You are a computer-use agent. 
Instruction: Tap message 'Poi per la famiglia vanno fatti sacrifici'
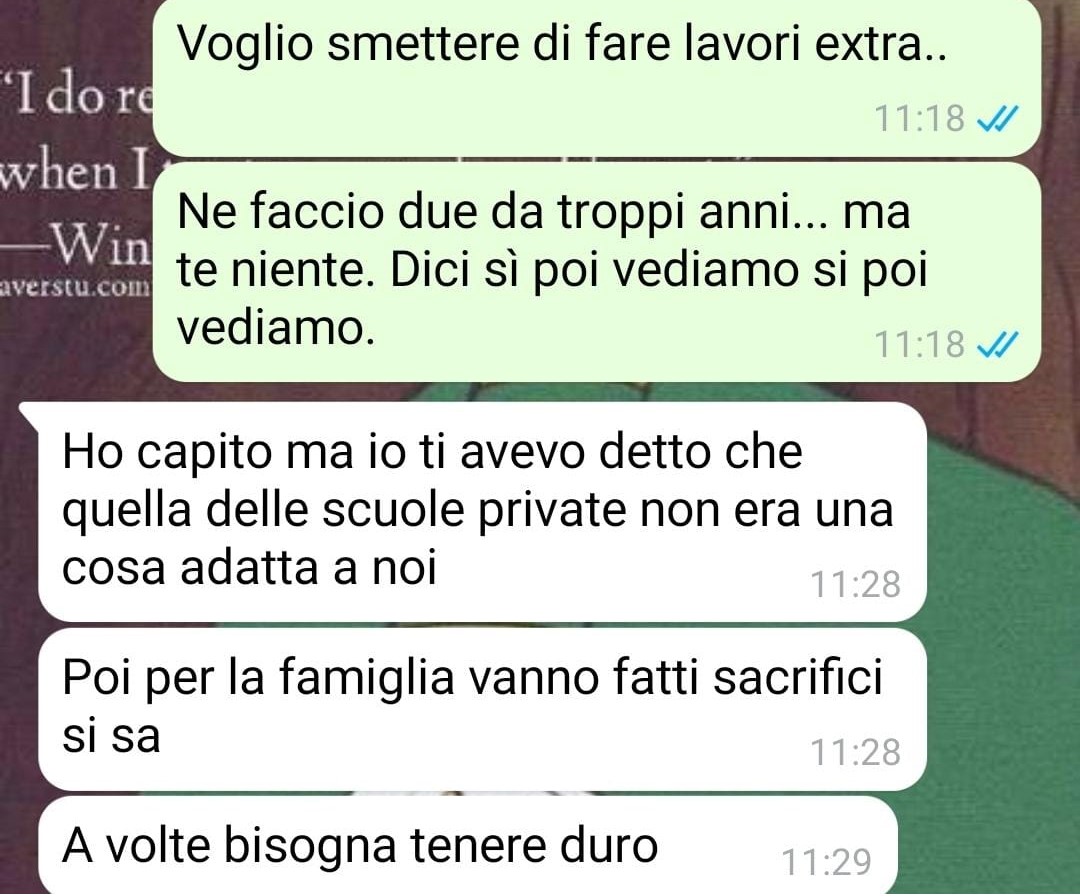click(x=482, y=709)
